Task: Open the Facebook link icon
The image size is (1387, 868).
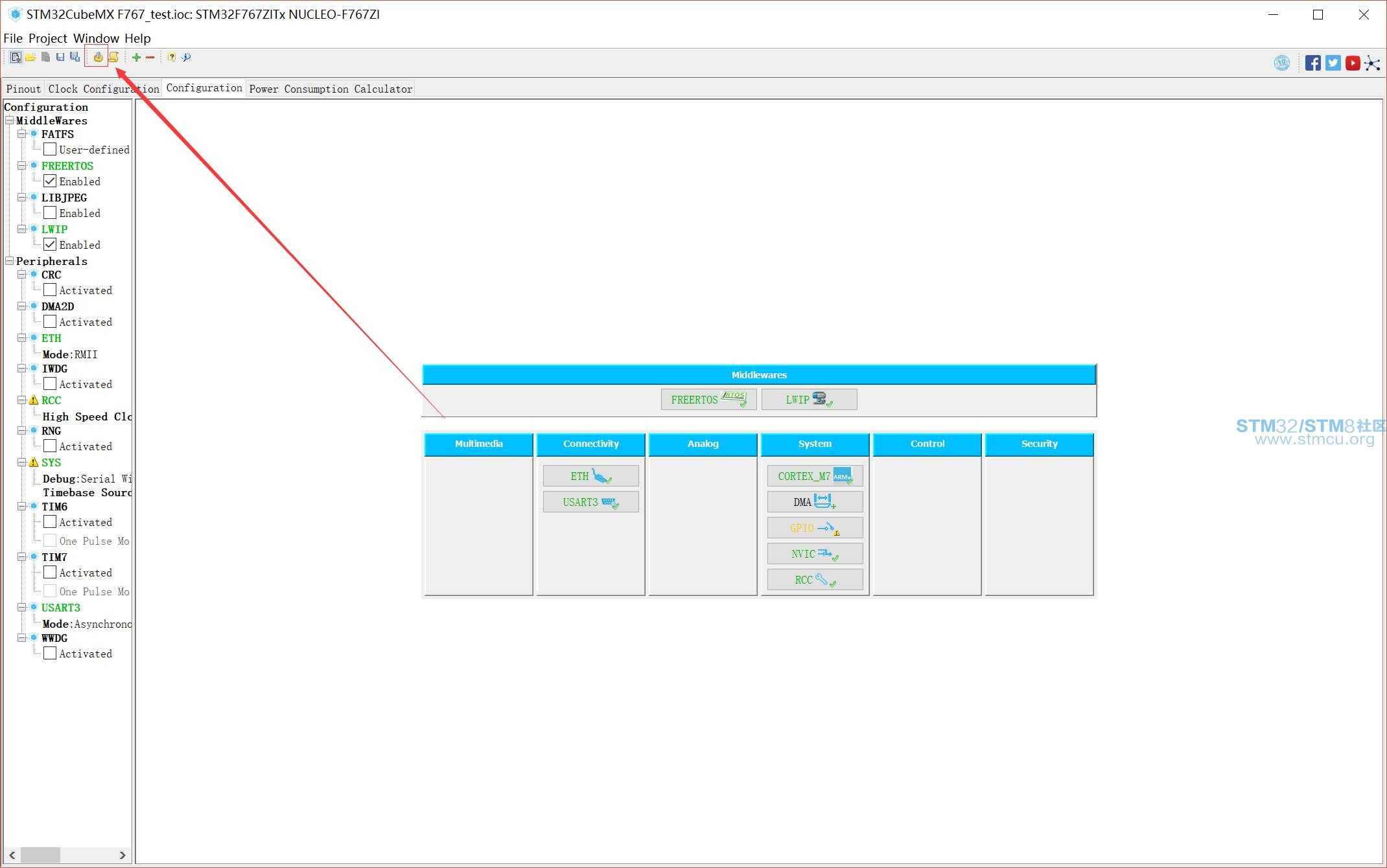Action: tap(1313, 63)
